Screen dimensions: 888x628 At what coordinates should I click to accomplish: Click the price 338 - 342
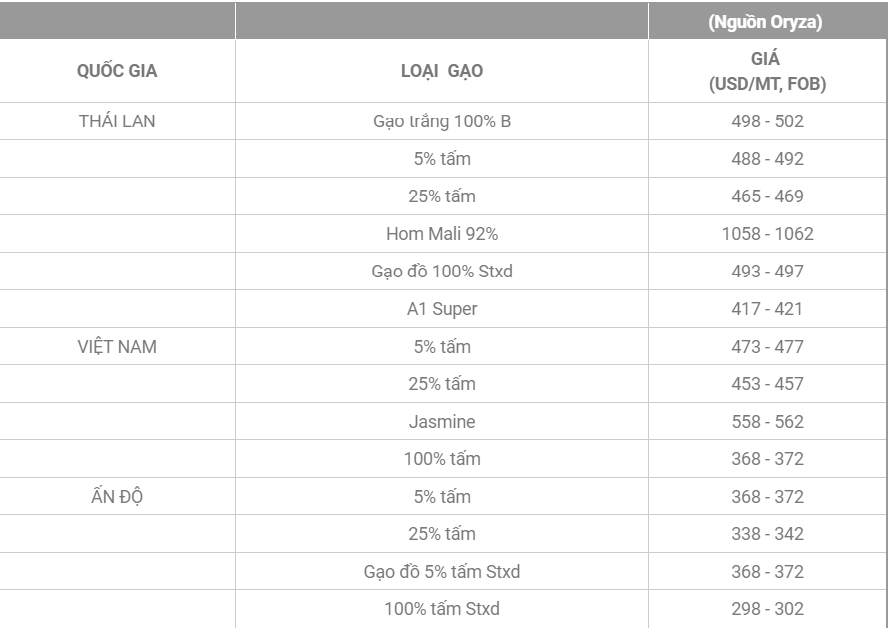(767, 534)
